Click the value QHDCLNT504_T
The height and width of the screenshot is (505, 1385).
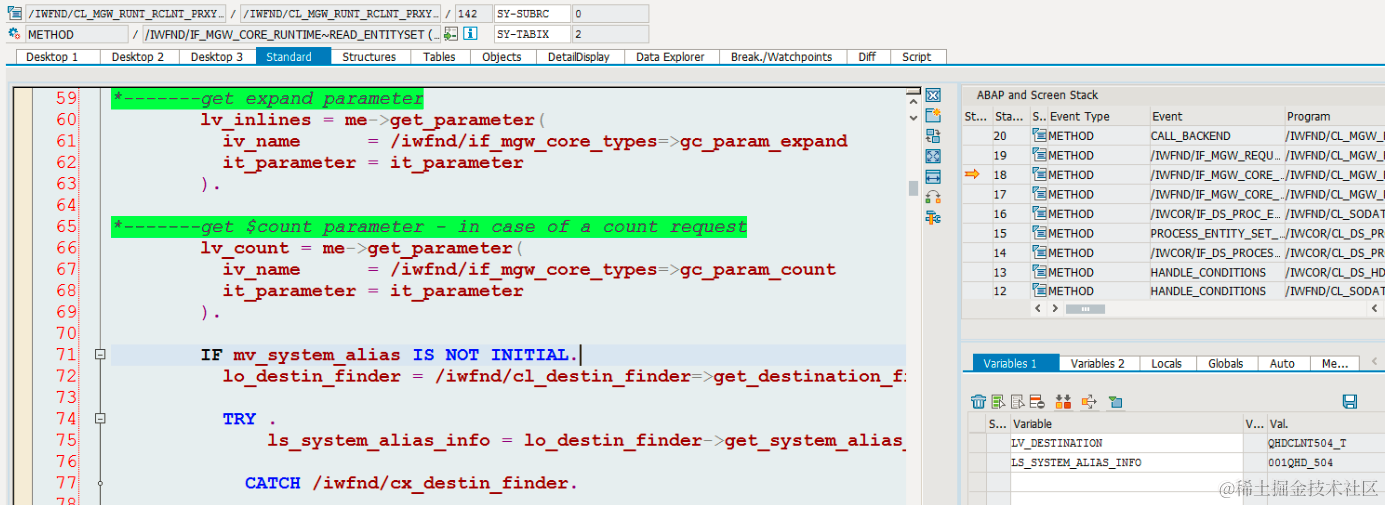point(1307,443)
